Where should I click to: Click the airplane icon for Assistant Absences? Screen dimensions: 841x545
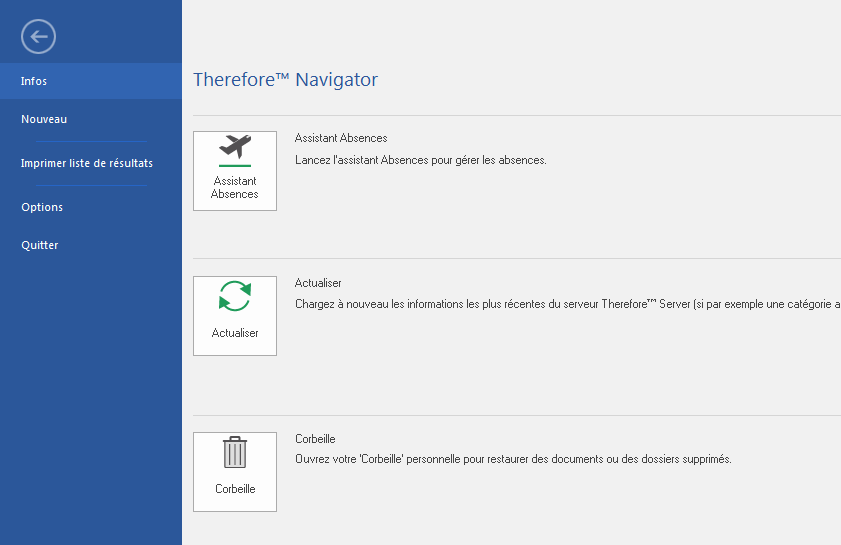coord(235,148)
